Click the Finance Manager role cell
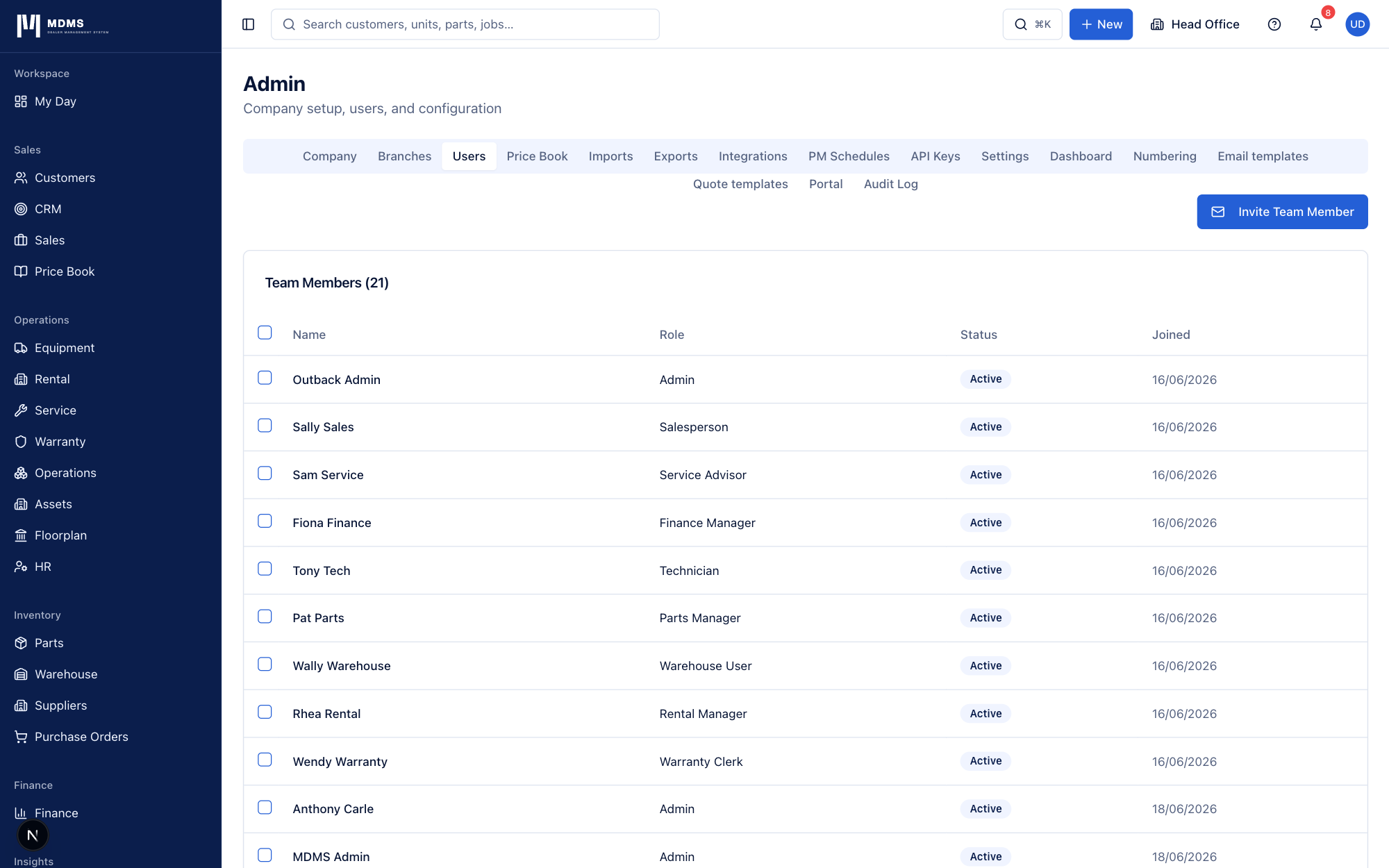This screenshot has width=1389, height=868. (707, 523)
